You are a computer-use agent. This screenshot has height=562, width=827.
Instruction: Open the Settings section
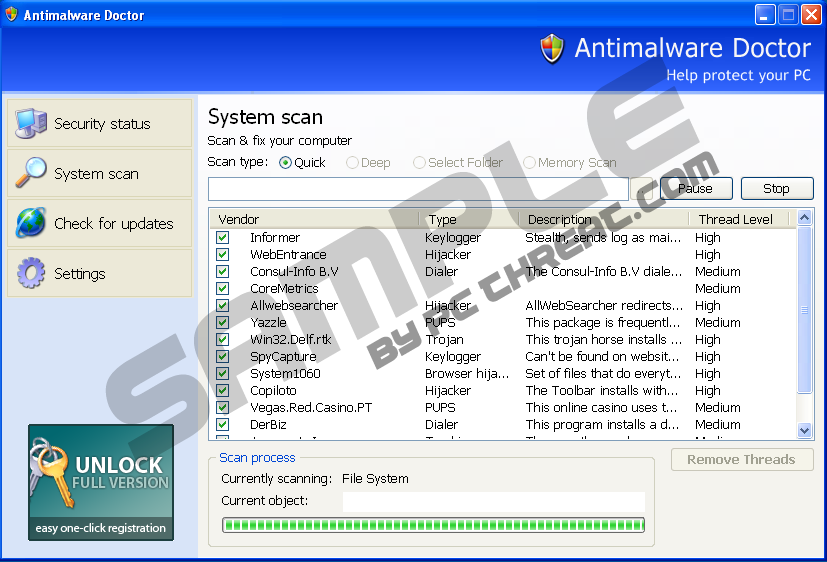100,273
